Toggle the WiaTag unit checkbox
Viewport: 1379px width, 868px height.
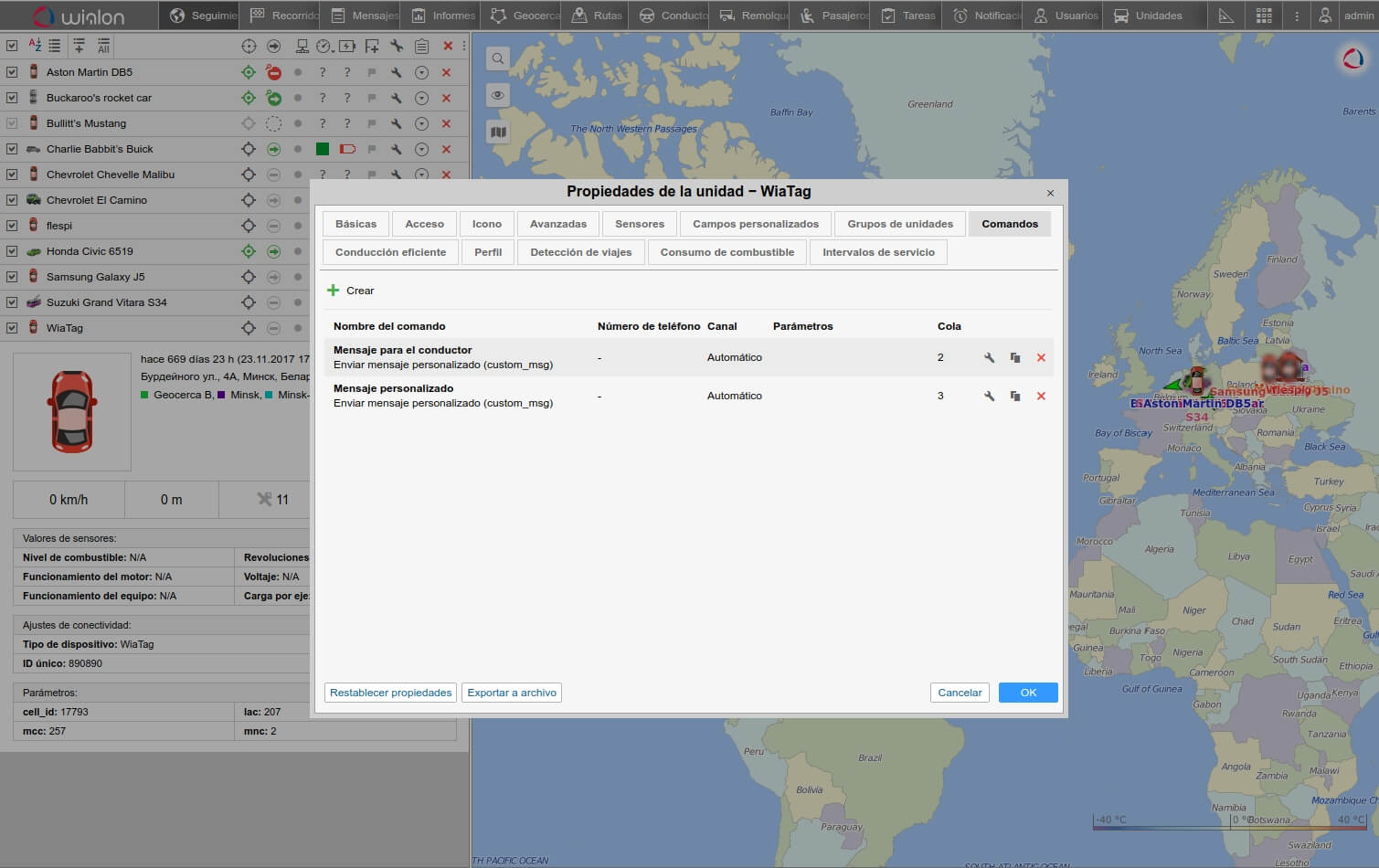(12, 328)
